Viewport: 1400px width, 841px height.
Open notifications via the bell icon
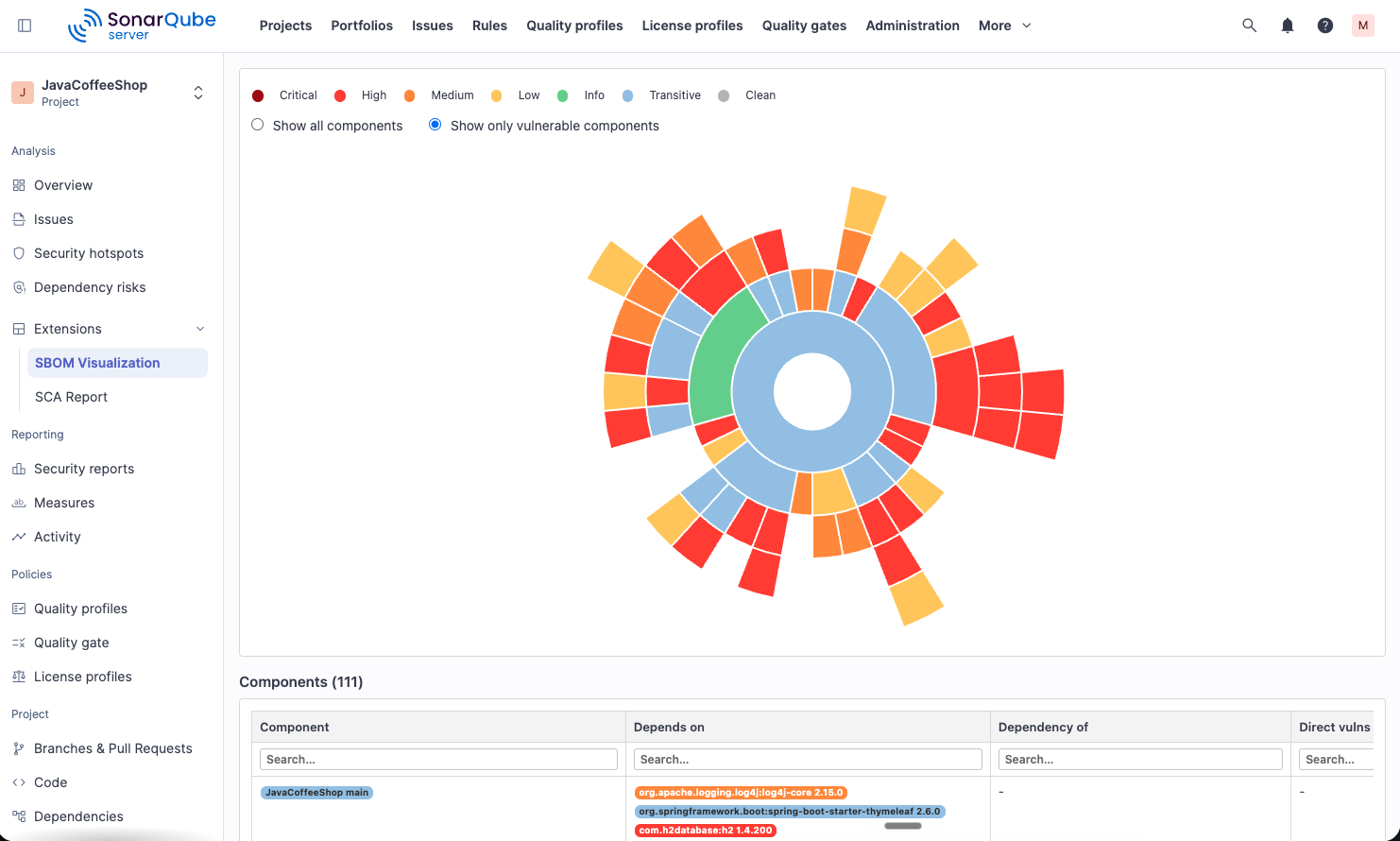[x=1288, y=26]
